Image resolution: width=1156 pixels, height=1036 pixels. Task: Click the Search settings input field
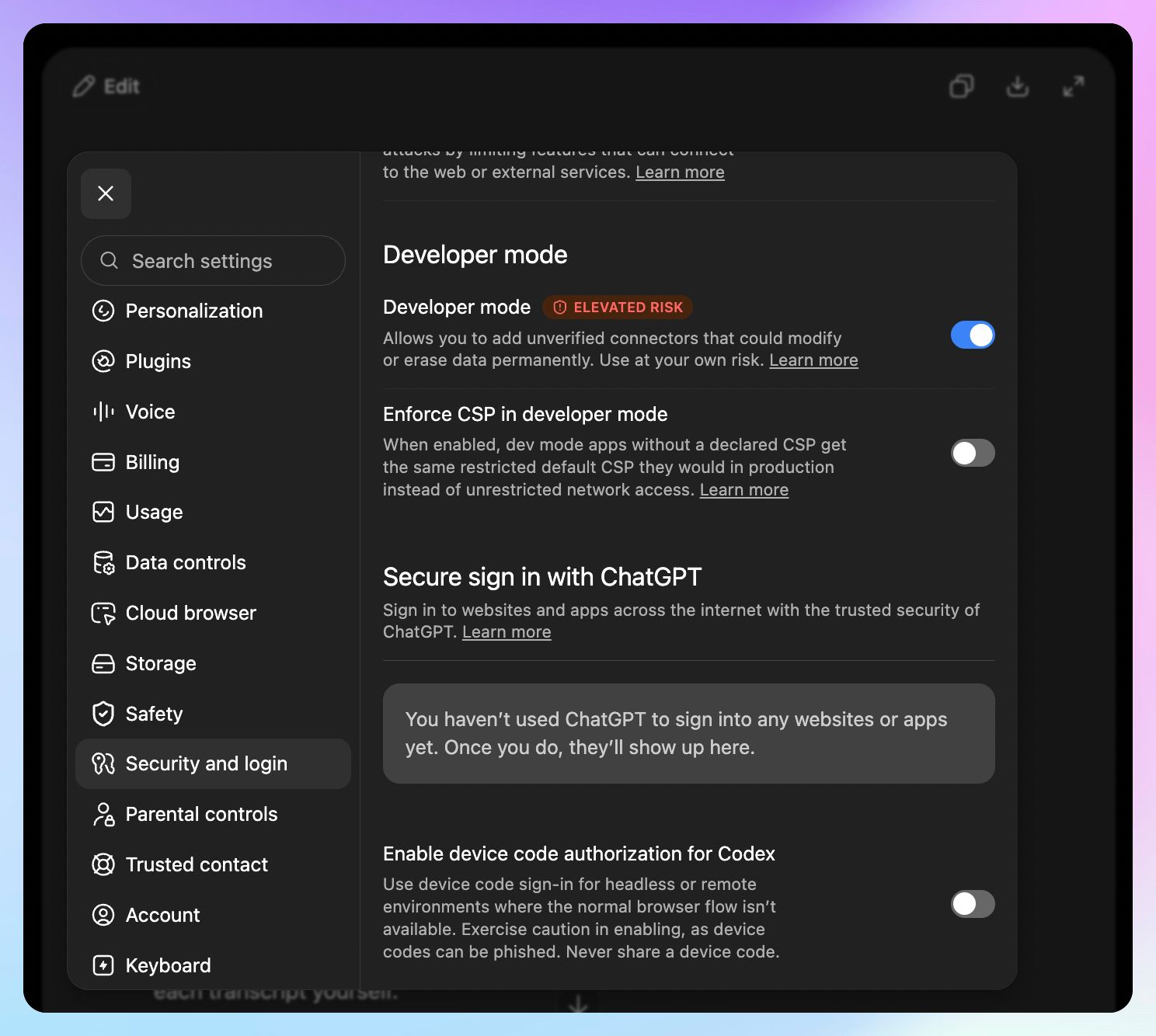coord(213,261)
